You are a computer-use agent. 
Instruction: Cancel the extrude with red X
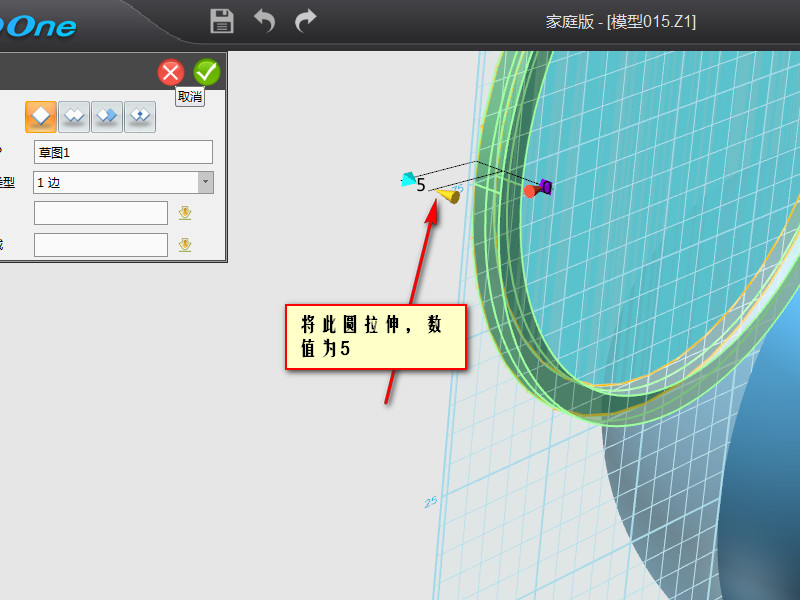pos(171,72)
